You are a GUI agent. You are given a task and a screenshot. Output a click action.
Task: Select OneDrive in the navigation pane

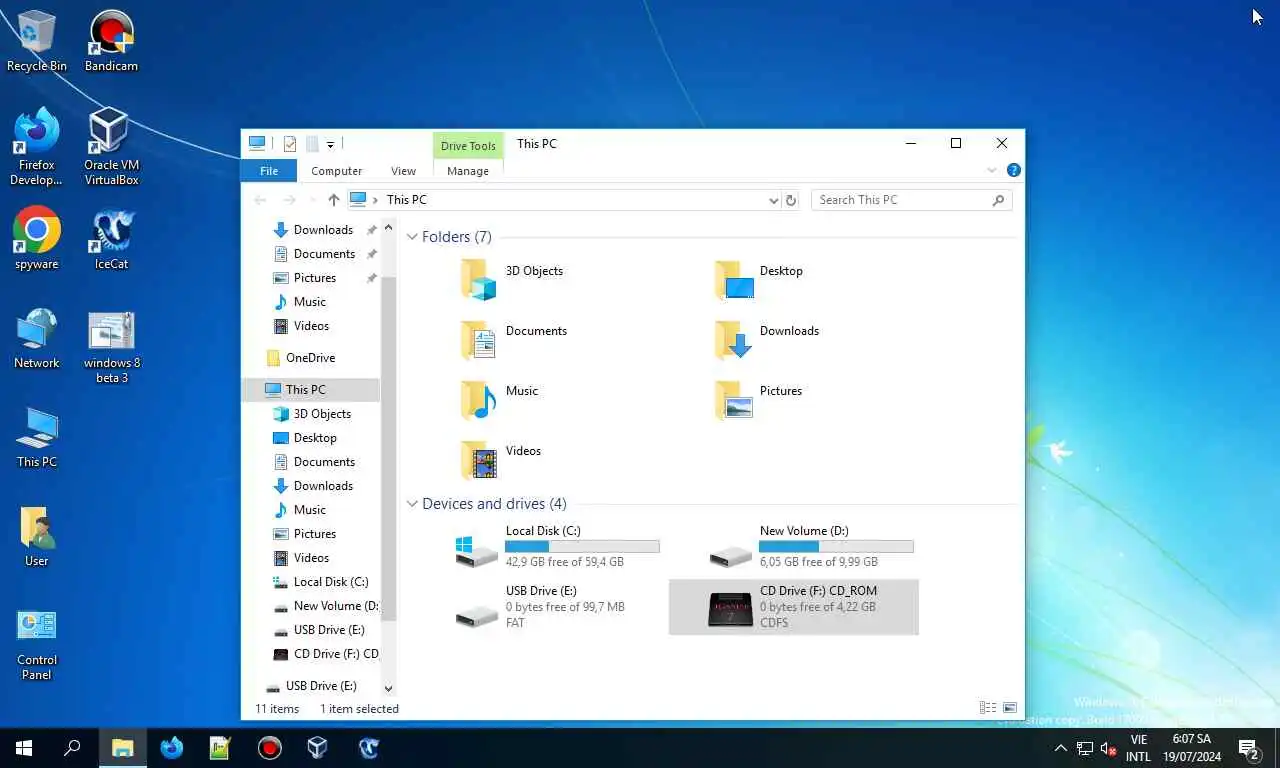click(310, 358)
